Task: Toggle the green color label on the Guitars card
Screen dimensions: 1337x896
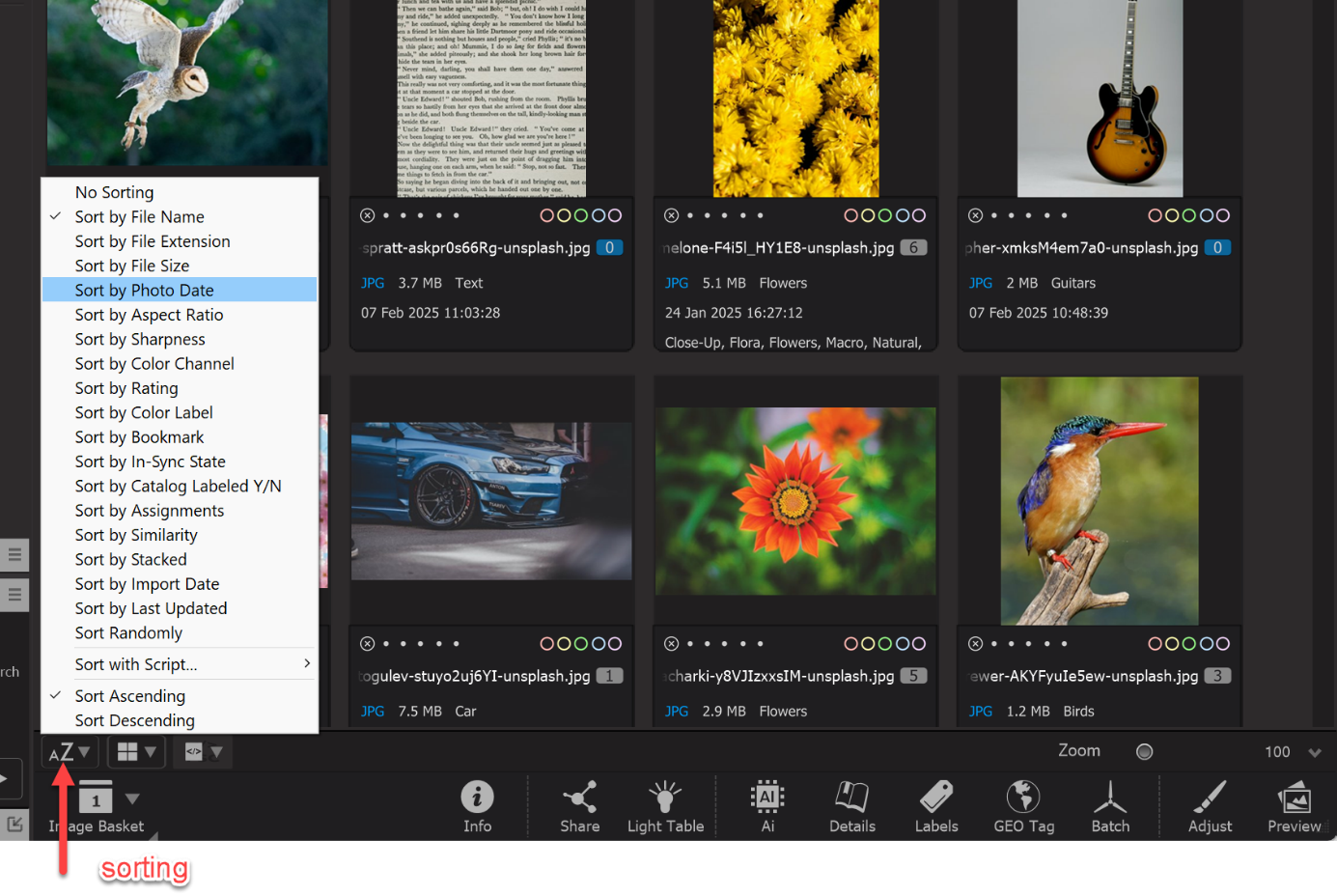Action: click(1189, 215)
